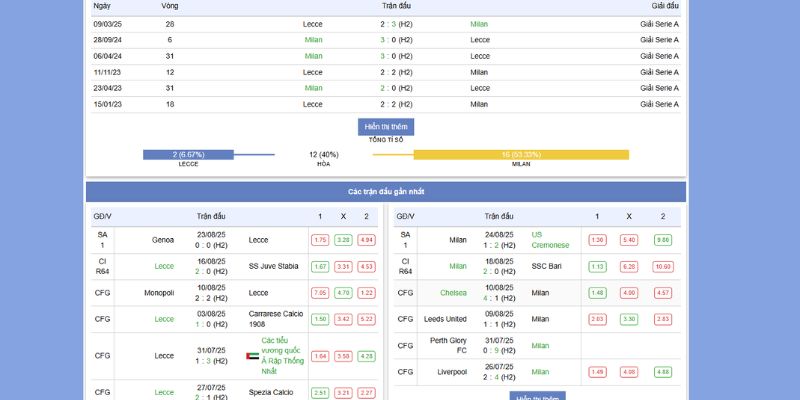The image size is (800, 400).
Task: Open the 'Các trận đấu gần nhất' section header
Action: coord(386,191)
